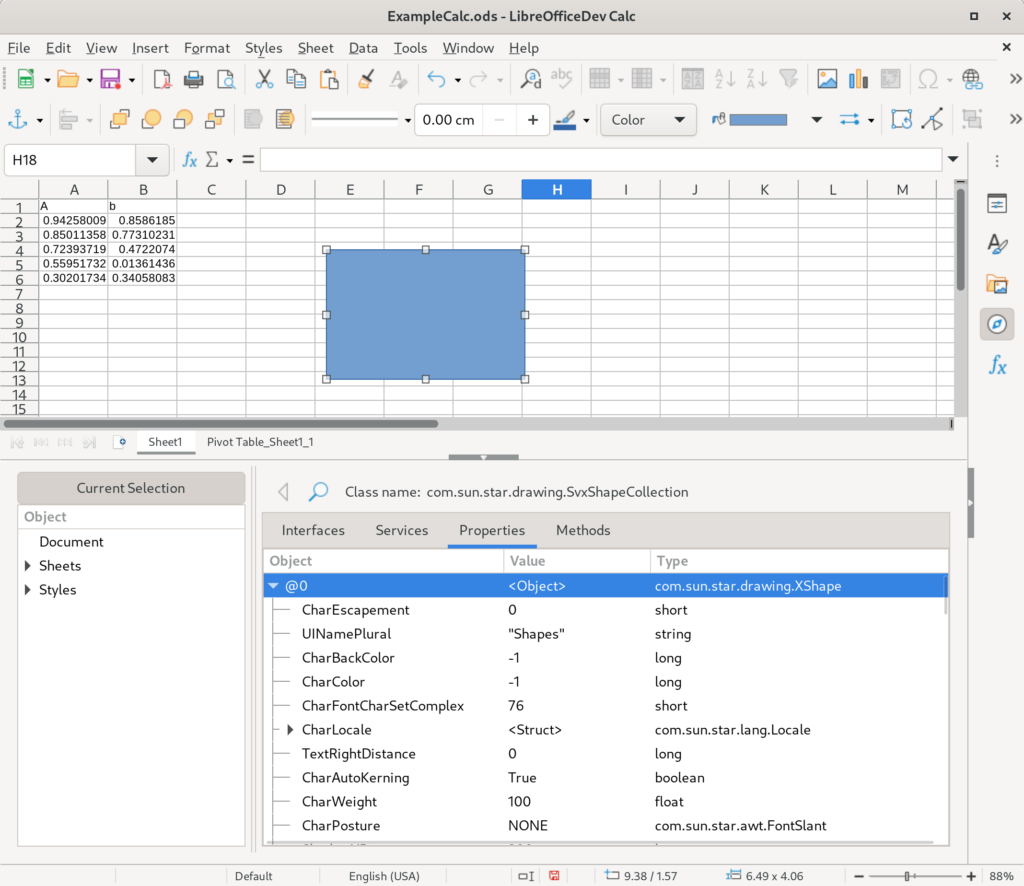Click the Cut scissors icon
The image size is (1024, 886).
264,80
